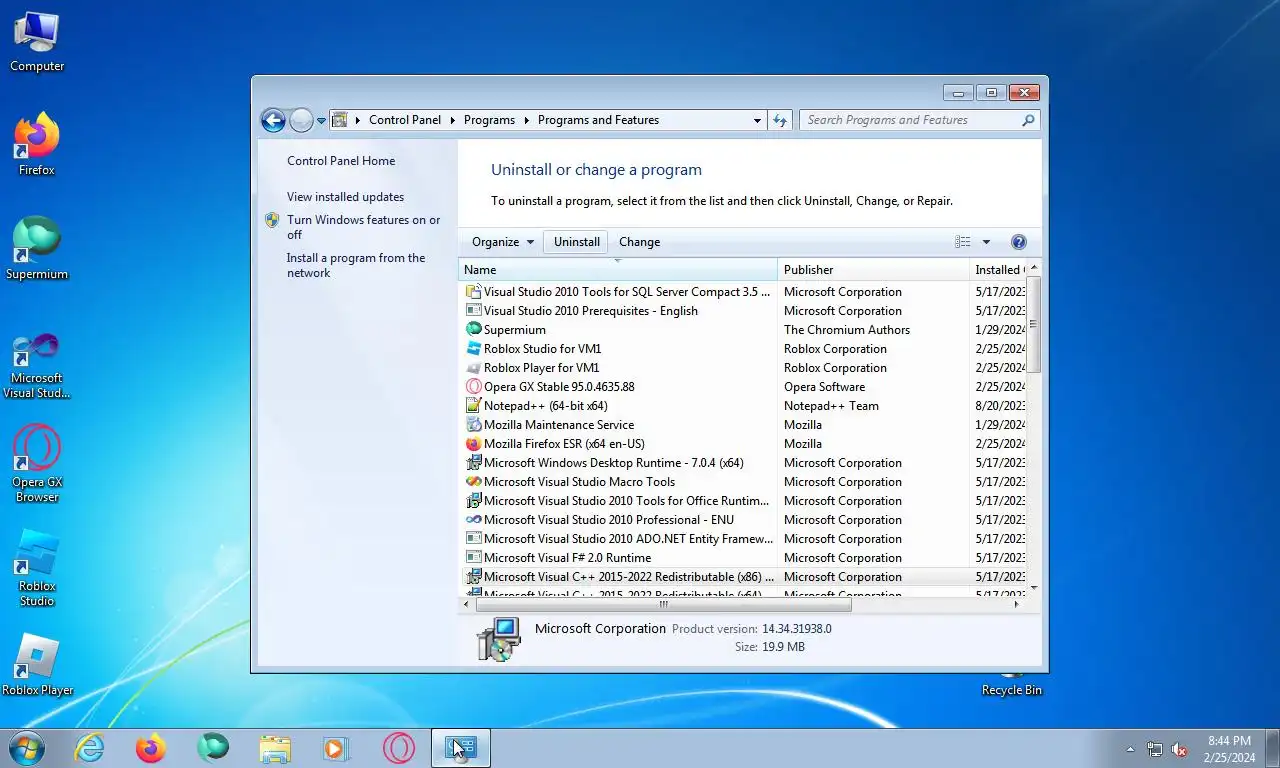This screenshot has width=1280, height=768.
Task: Open Windows Media Player from taskbar
Action: [x=336, y=748]
